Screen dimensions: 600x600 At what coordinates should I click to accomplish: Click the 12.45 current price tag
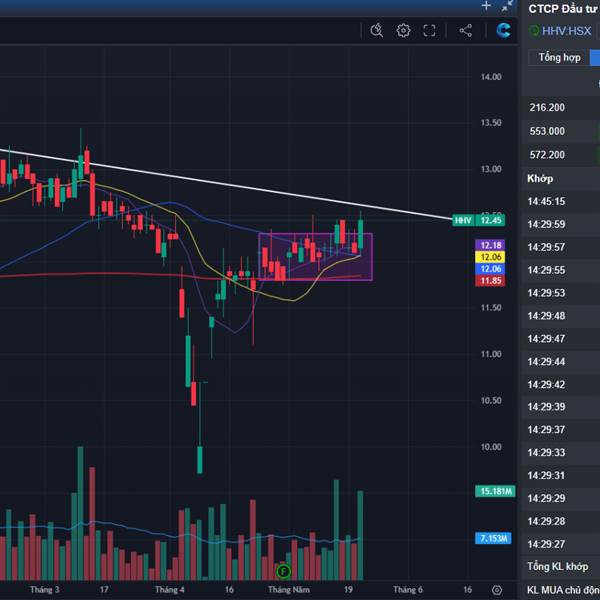tap(491, 220)
